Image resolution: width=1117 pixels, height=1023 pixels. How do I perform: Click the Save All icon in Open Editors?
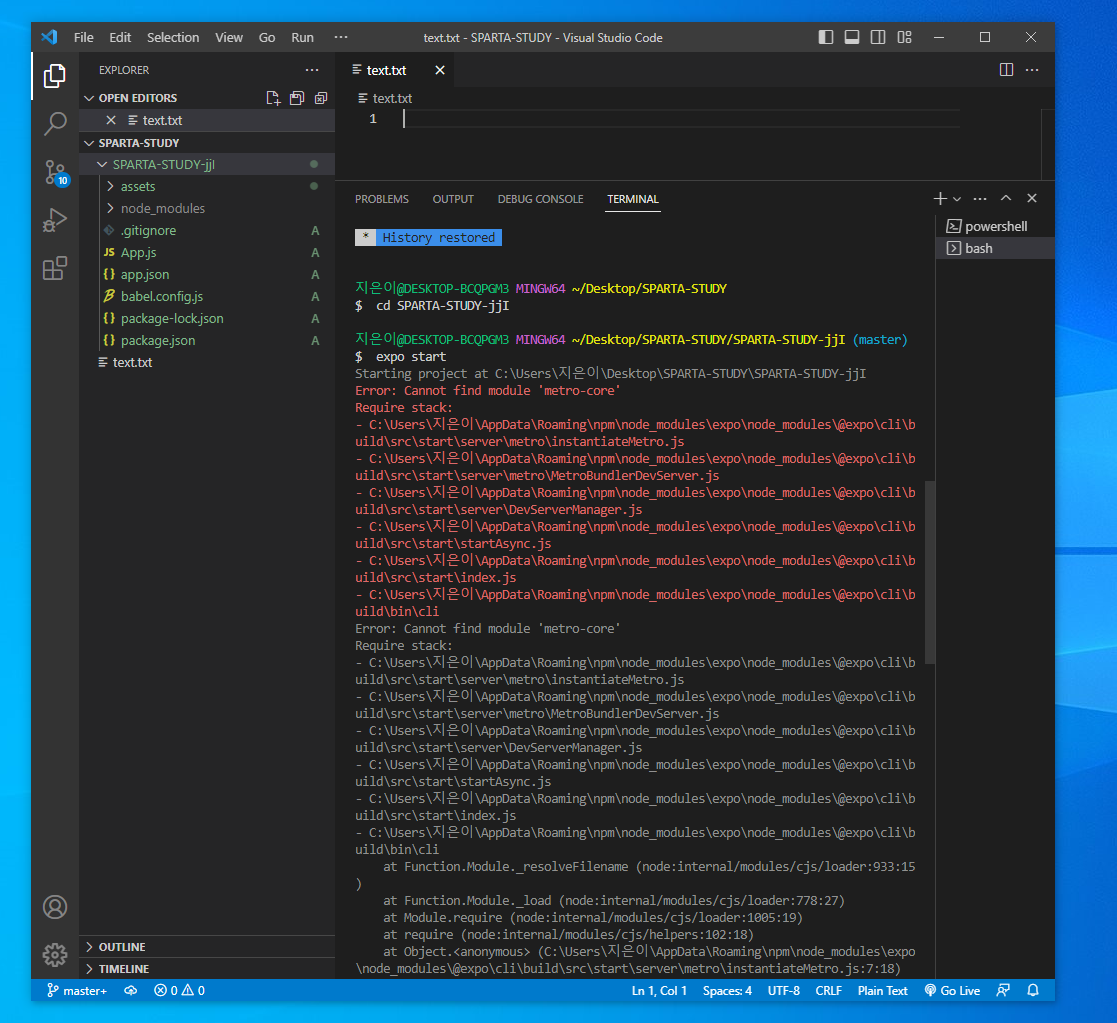297,98
